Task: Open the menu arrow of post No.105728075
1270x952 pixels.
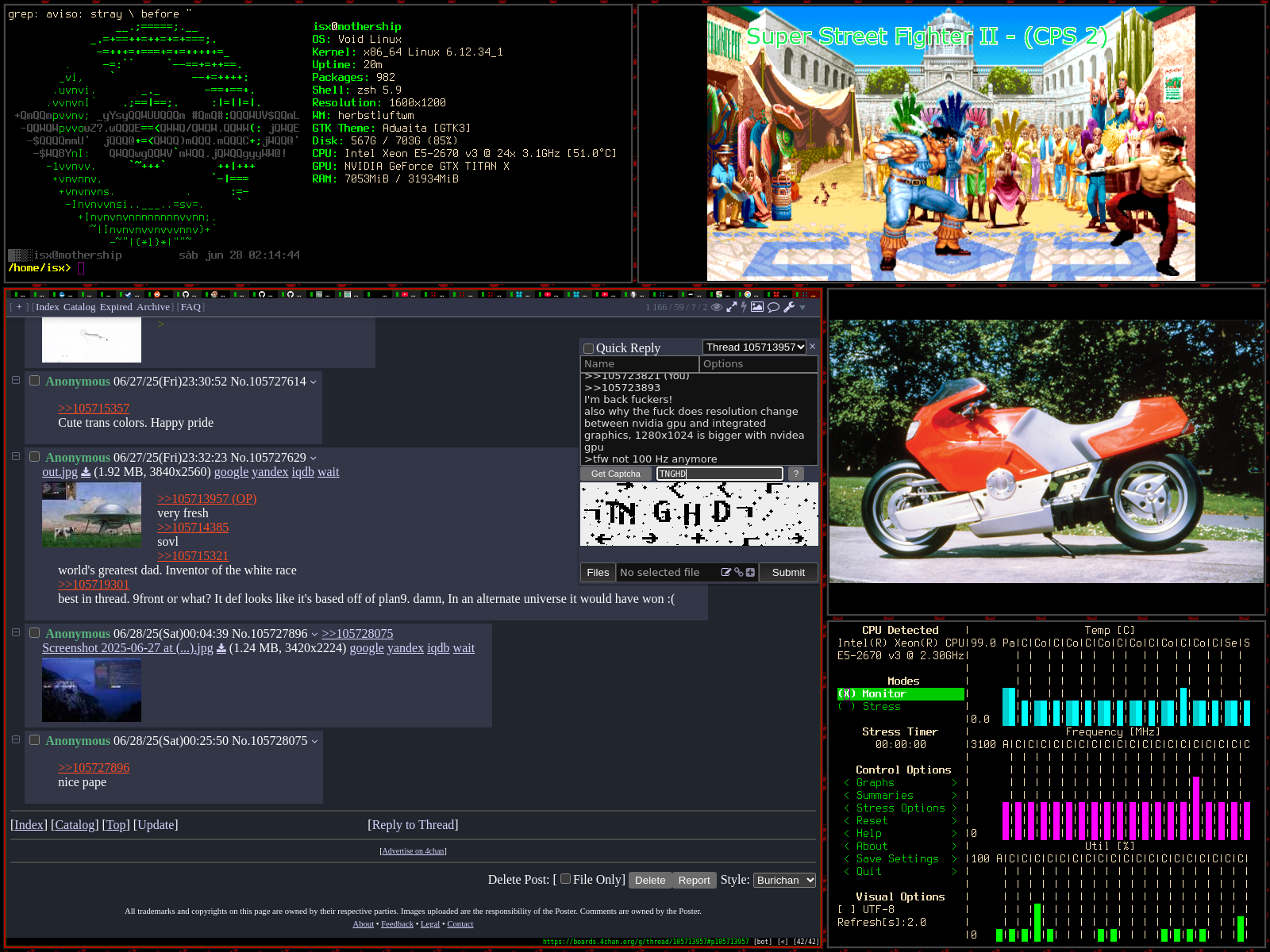Action: [314, 742]
